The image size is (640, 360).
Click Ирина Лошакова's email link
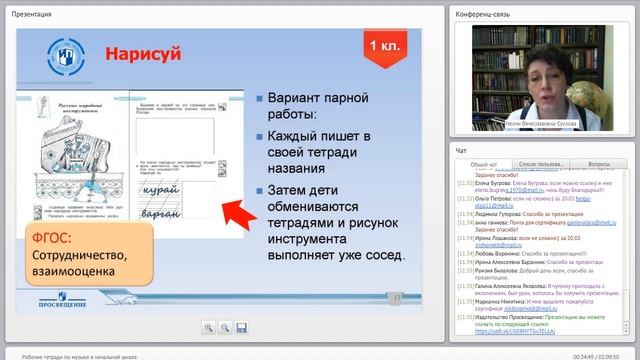click(x=498, y=245)
